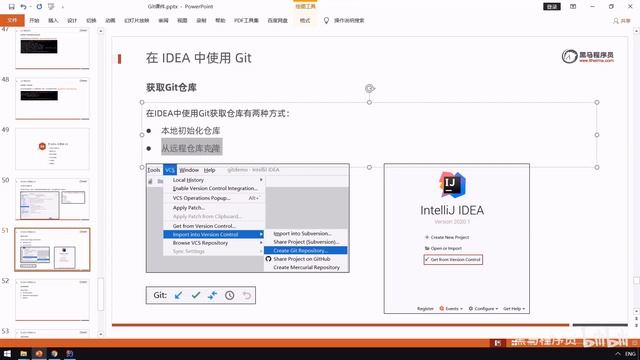The image size is (640, 360).
Task: Click the PowerPoint taskbar icon
Action: [x=39, y=353]
